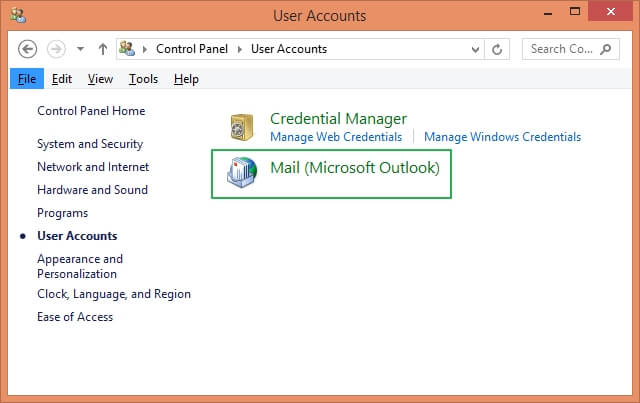
Task: Close the User Accounts window
Action: click(611, 11)
